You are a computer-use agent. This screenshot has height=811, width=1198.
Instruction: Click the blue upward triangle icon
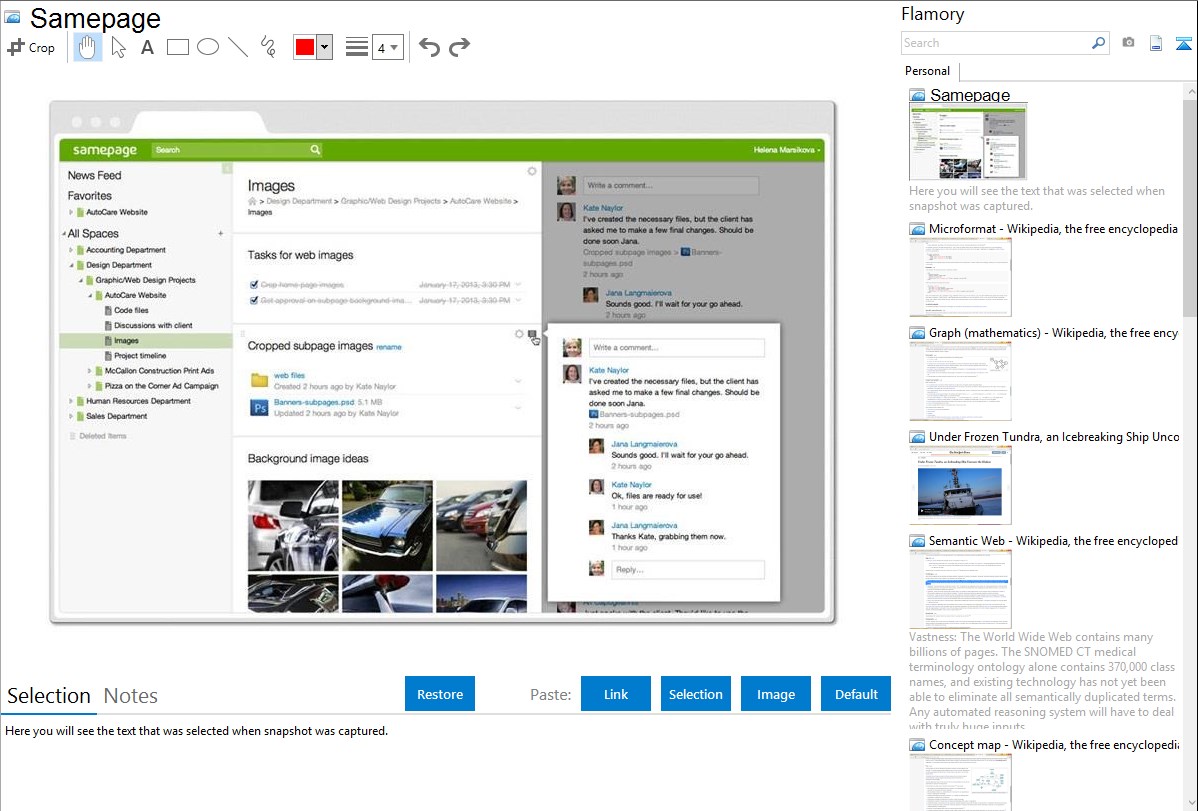tap(1183, 43)
